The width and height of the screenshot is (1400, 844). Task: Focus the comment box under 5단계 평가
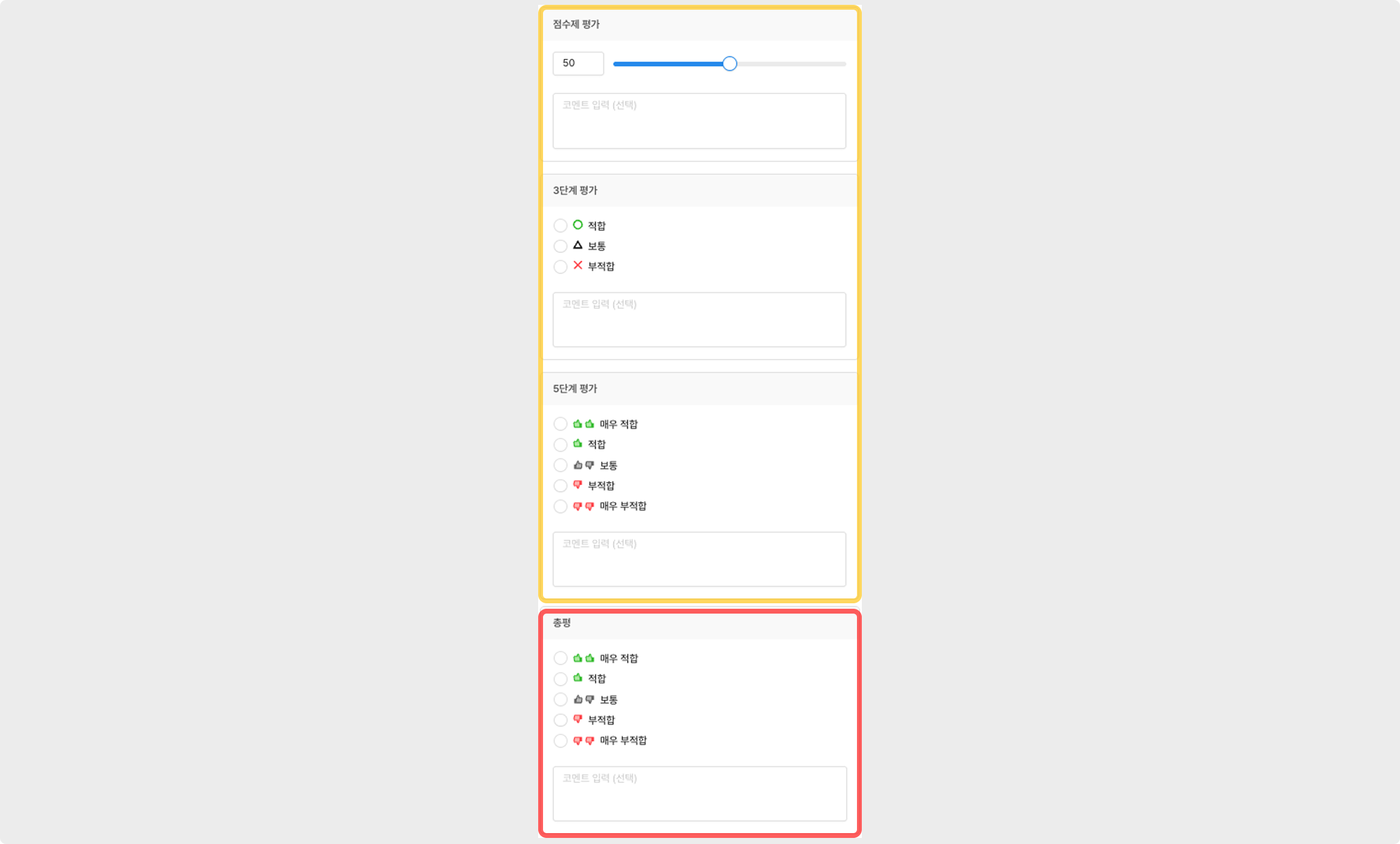pyautogui.click(x=699, y=559)
